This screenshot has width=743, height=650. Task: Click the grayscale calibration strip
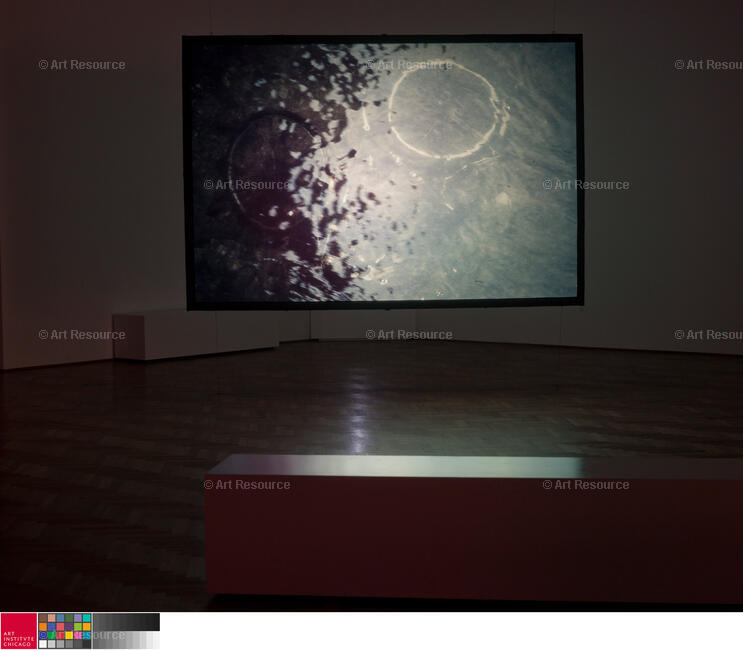(126, 631)
